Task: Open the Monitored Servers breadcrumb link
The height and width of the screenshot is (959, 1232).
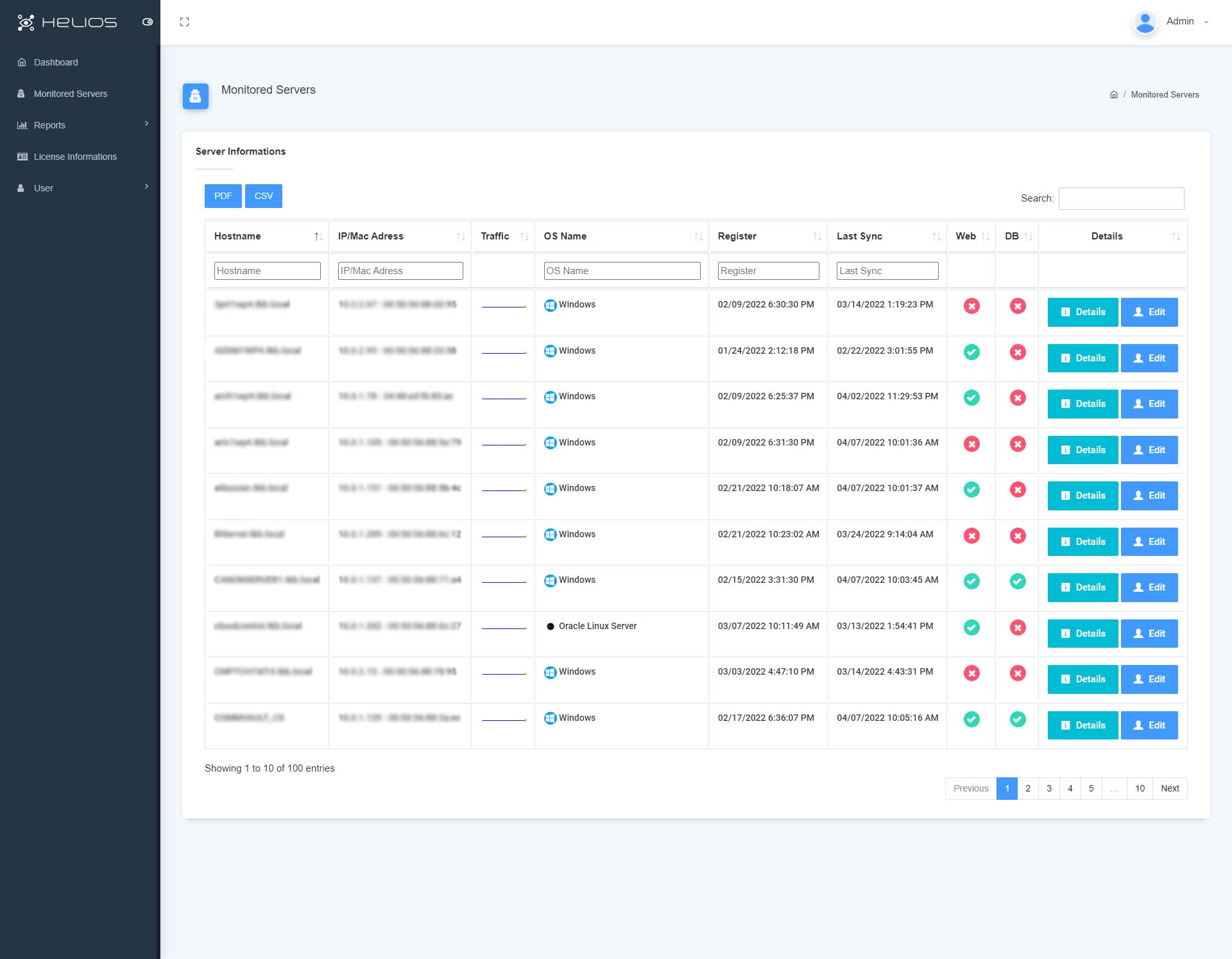Action: pos(1165,94)
